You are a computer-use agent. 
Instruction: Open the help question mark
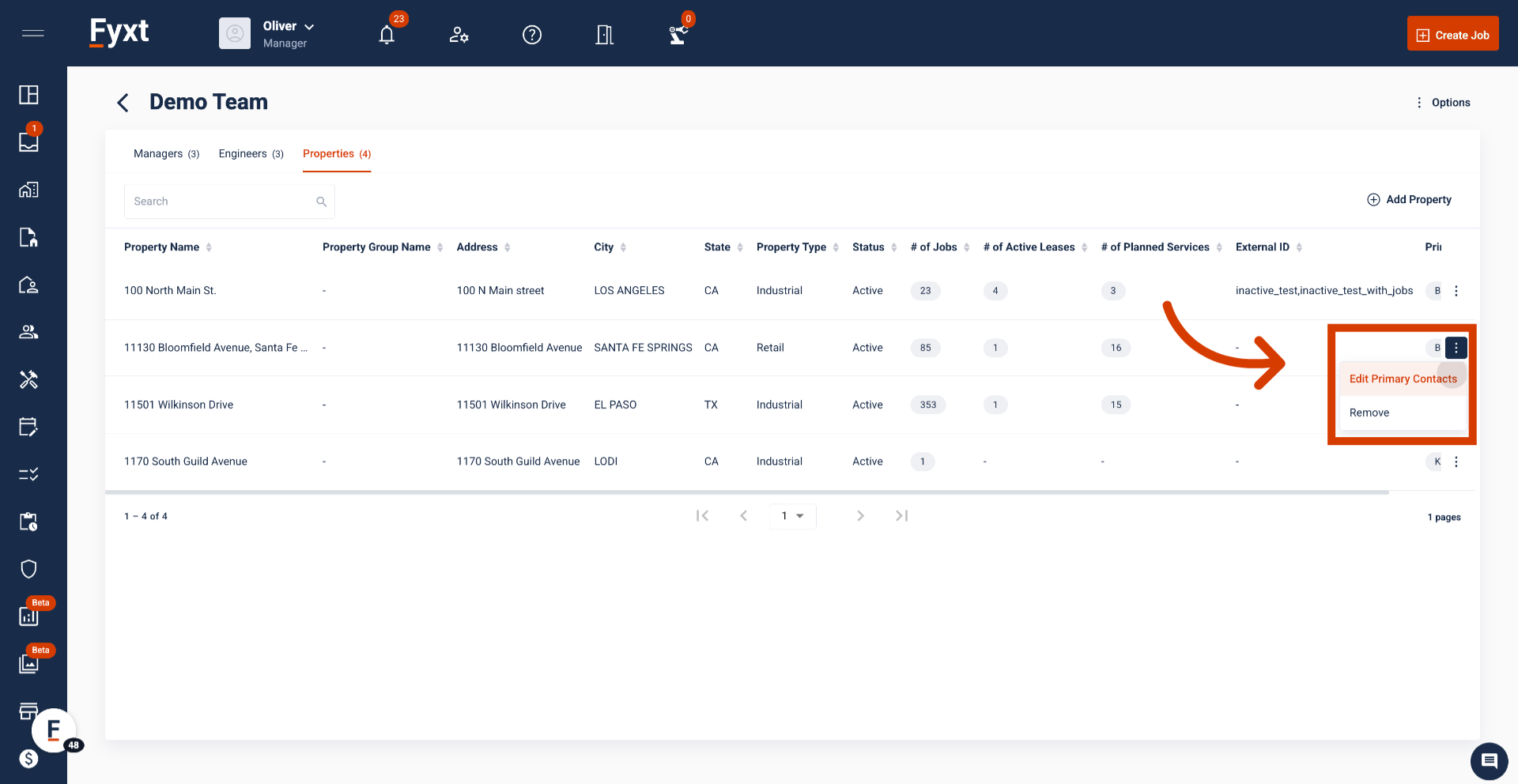point(532,35)
